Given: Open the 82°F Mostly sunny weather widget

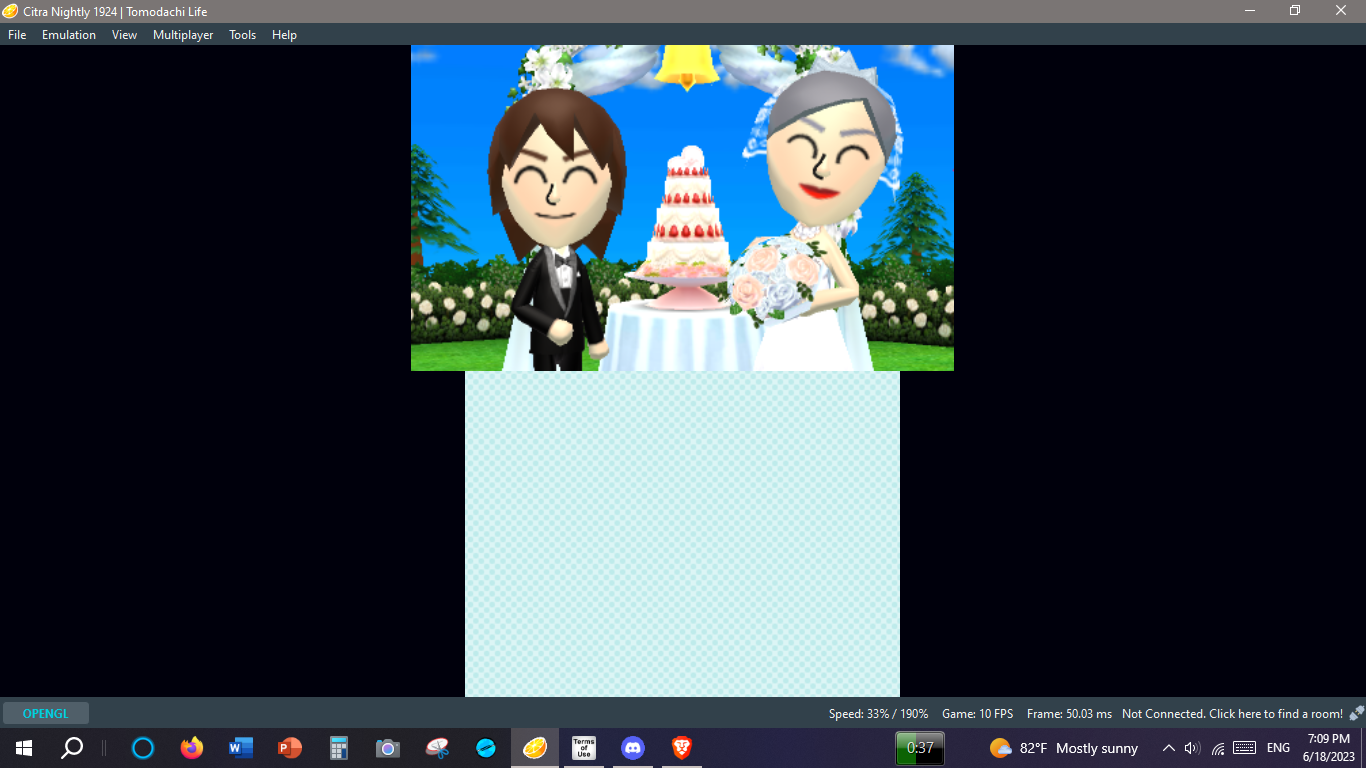Looking at the screenshot, I should click(1064, 748).
